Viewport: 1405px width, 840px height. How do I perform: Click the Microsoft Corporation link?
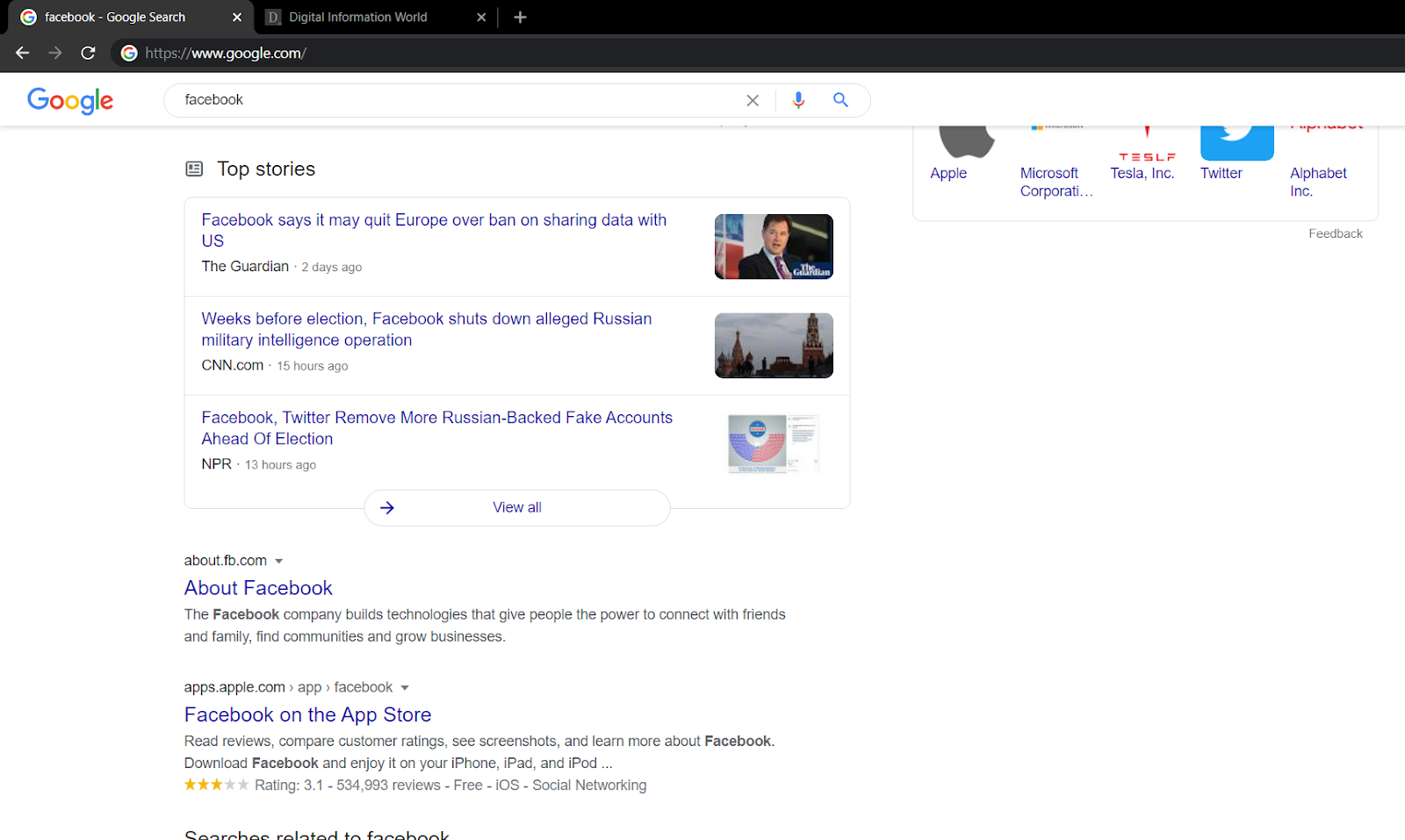(x=1056, y=183)
